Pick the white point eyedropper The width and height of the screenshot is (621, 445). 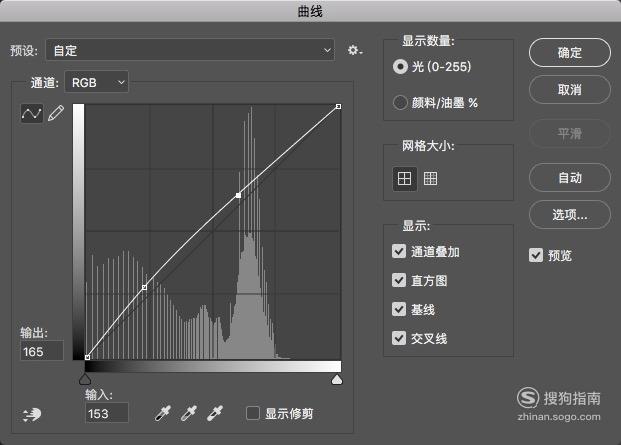click(215, 413)
